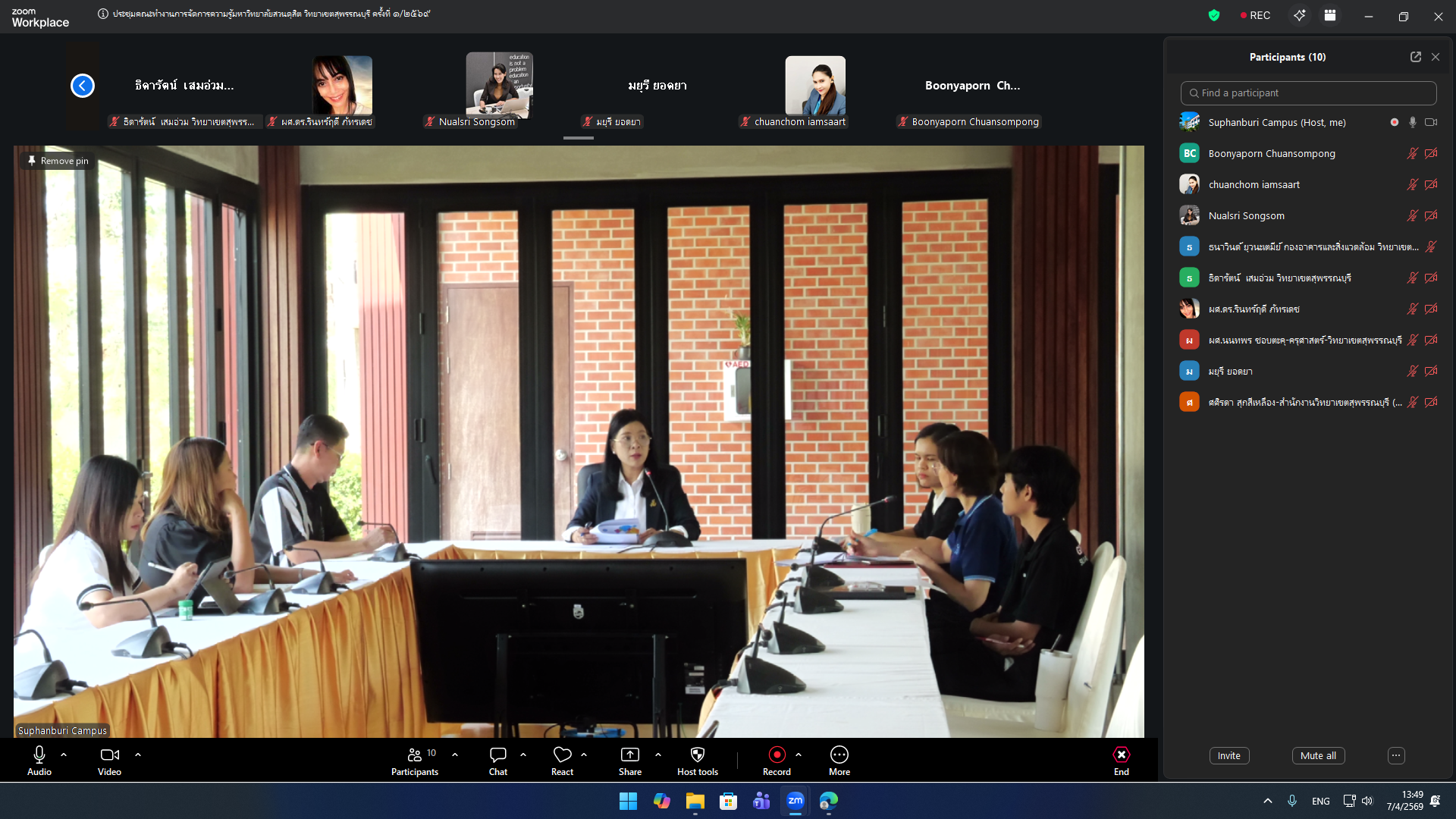The width and height of the screenshot is (1456, 819).
Task: Open the Chat panel icon
Action: 498,755
